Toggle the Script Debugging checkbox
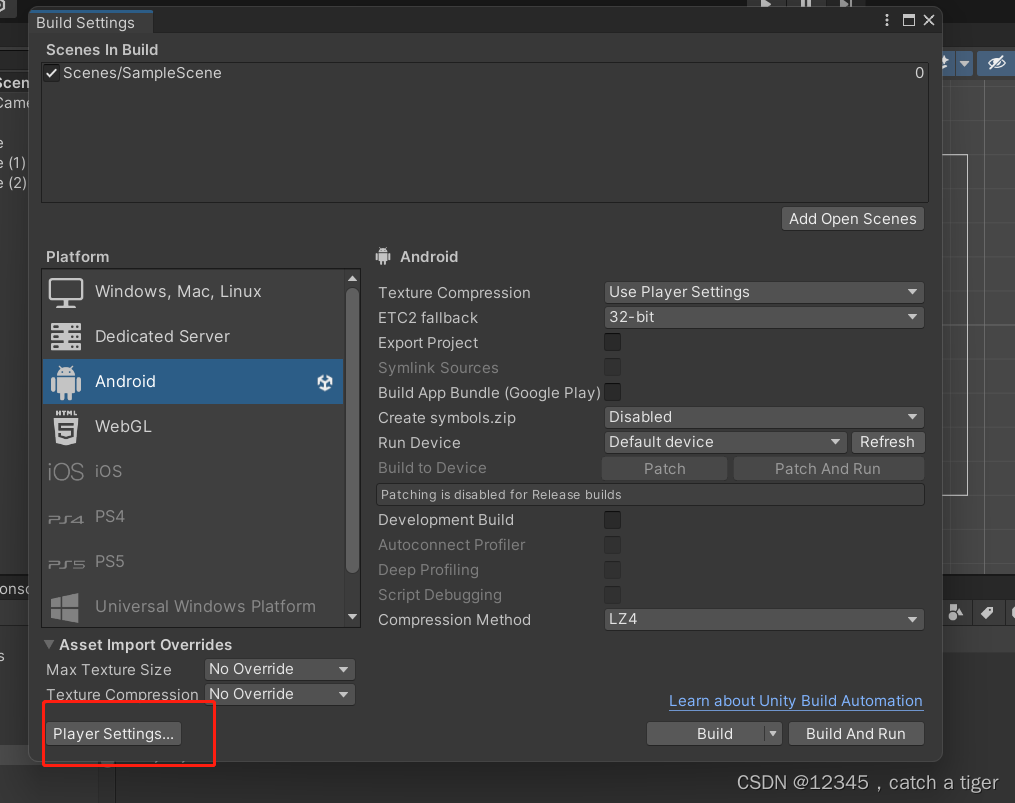 pyautogui.click(x=612, y=594)
